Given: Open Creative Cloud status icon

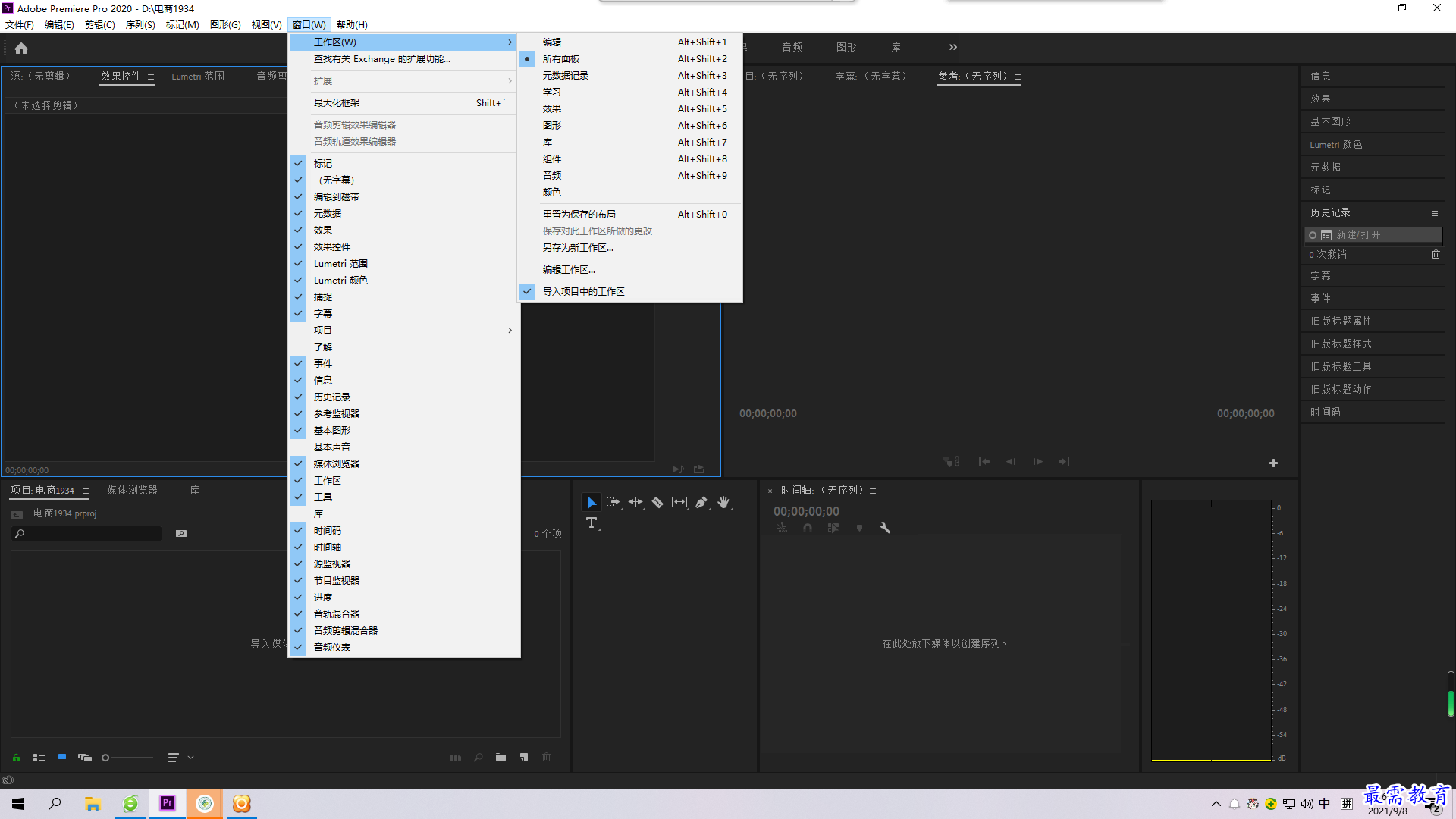Looking at the screenshot, I should pyautogui.click(x=8, y=780).
